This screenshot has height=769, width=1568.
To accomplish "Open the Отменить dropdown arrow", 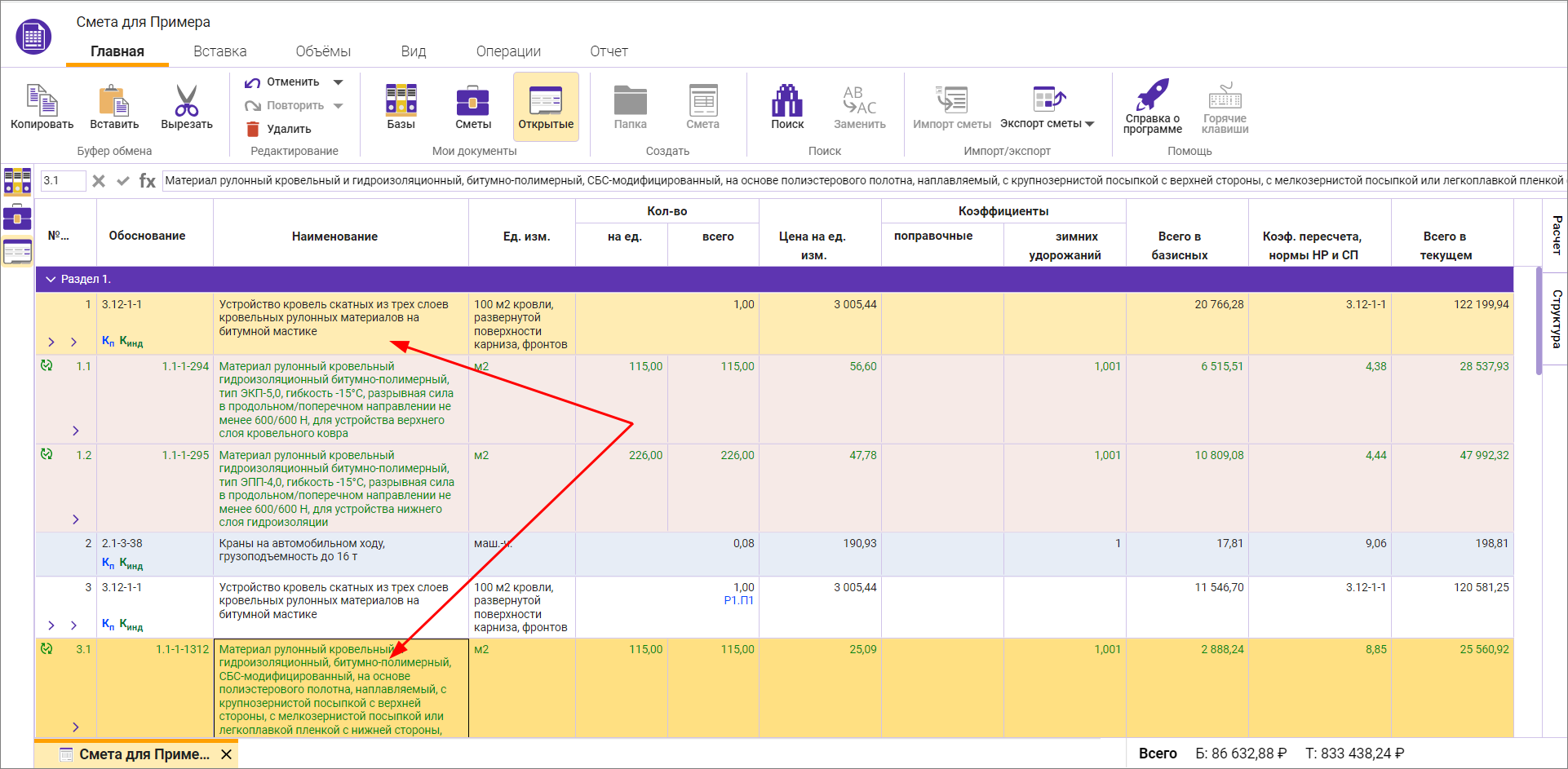I will [339, 82].
